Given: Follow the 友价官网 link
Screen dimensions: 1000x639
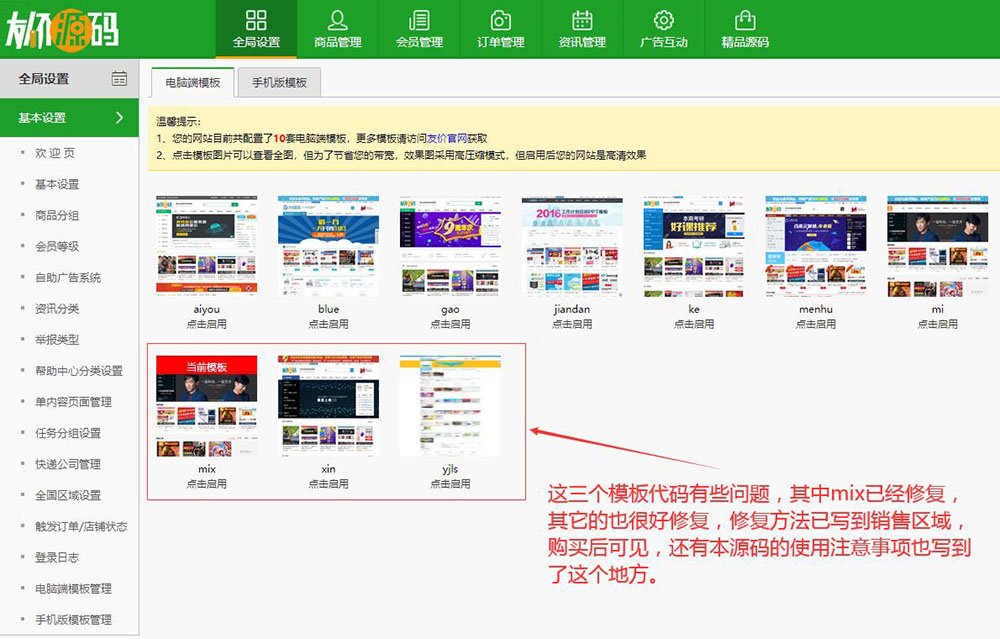Looking at the screenshot, I should 446,138.
